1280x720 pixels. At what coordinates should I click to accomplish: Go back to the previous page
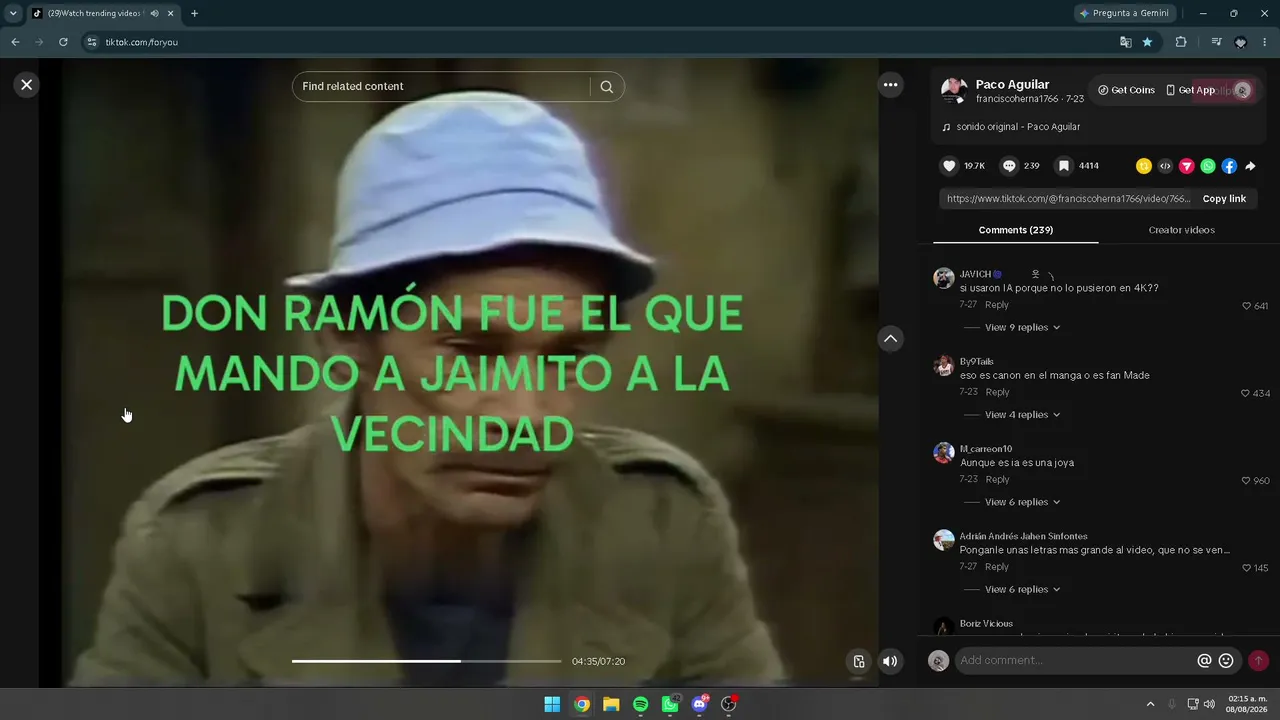15,42
